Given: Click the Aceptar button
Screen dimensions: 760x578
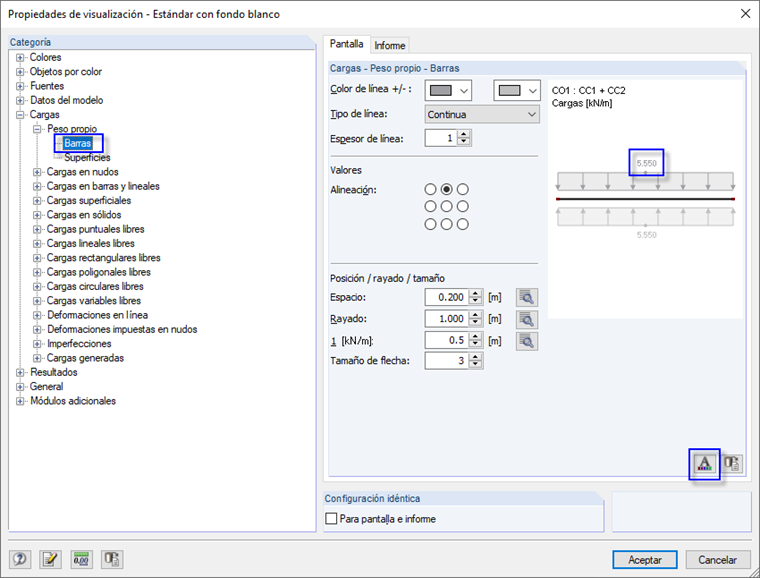Looking at the screenshot, I should click(x=645, y=560).
